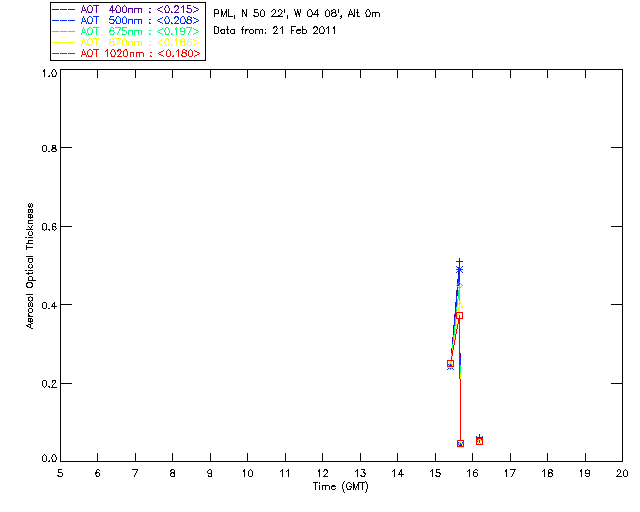The width and height of the screenshot is (640, 512).
Task: Click the blue asterisk marker near 0.49
Action: coord(459,269)
